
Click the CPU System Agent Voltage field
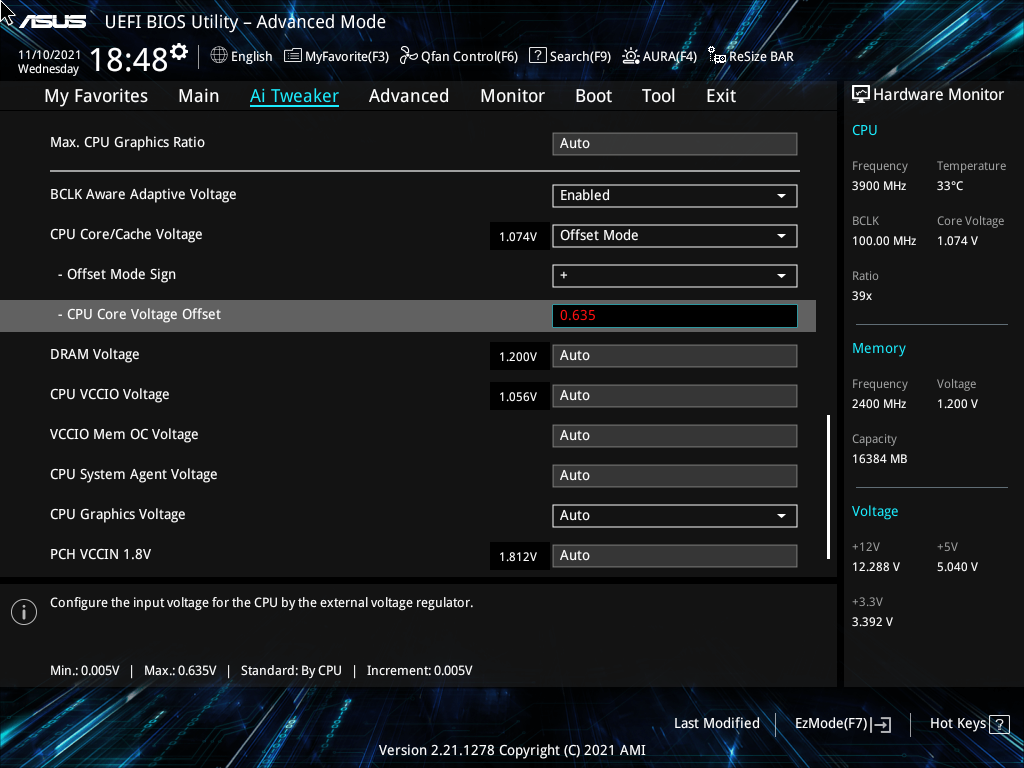[x=675, y=475]
